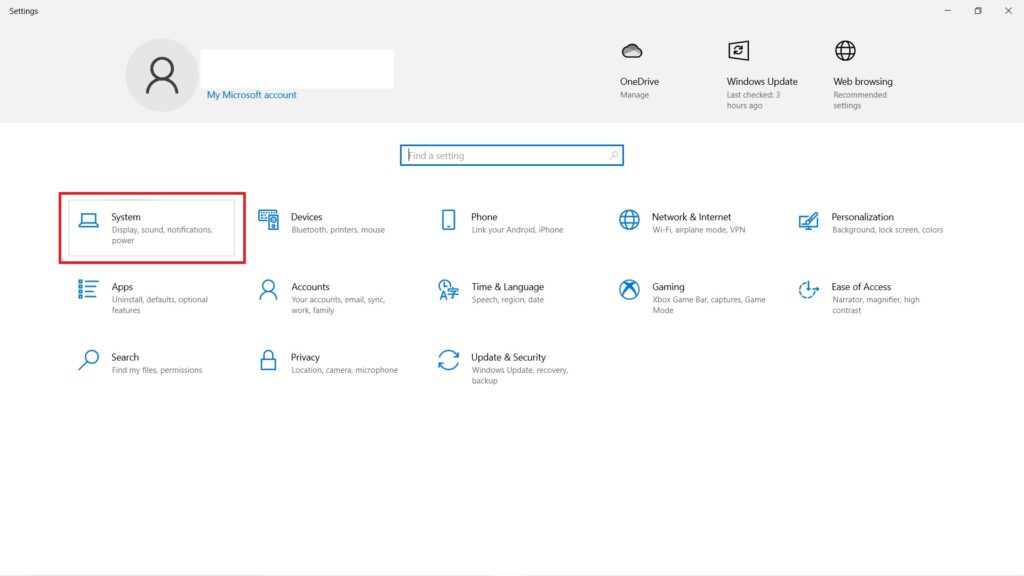The width and height of the screenshot is (1024, 576).
Task: Open the Privacy padlock icon
Action: (x=268, y=360)
